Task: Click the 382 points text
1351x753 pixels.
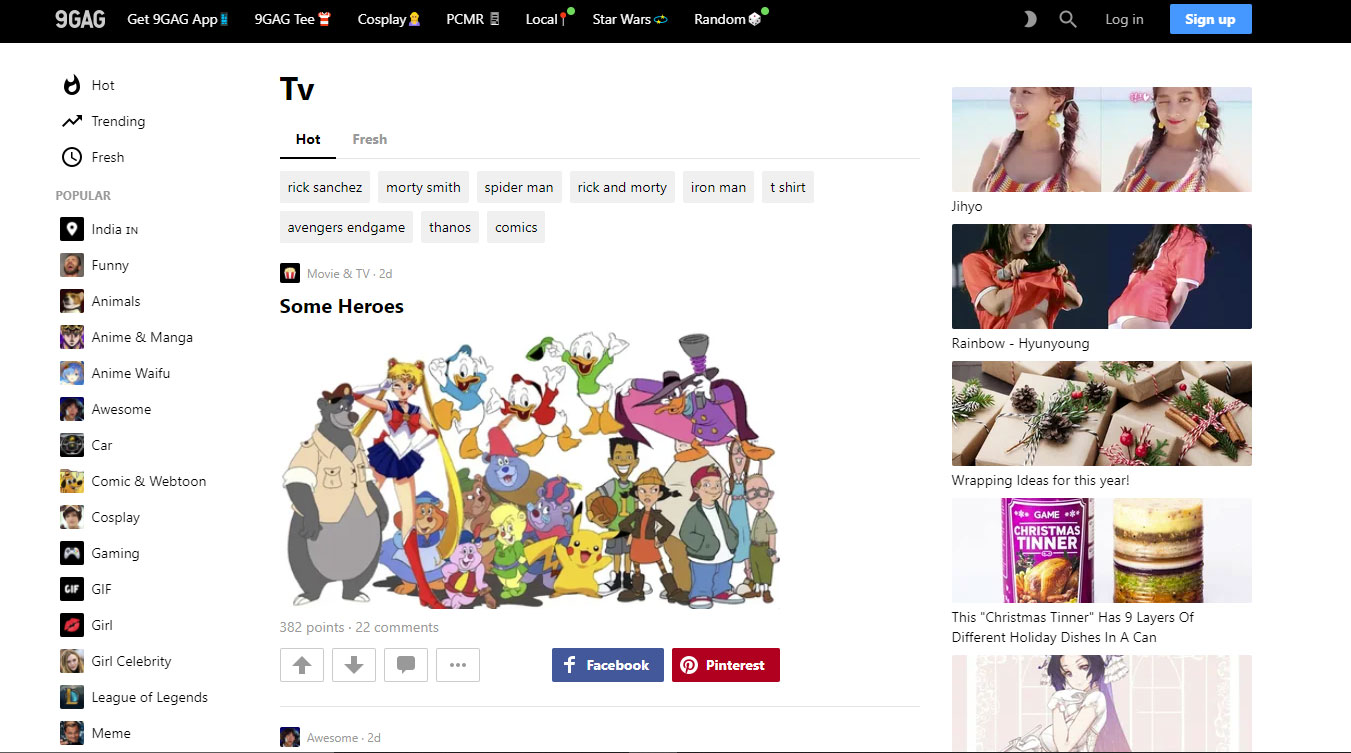Action: click(x=312, y=627)
